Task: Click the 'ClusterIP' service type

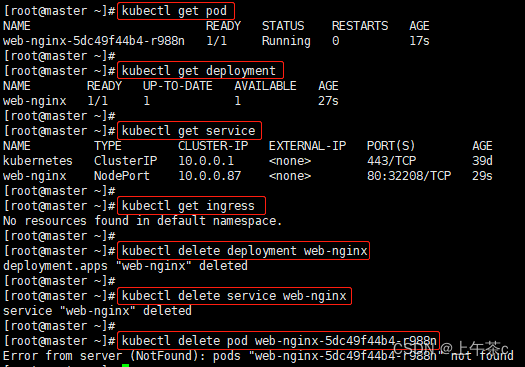Action: [x=126, y=161]
